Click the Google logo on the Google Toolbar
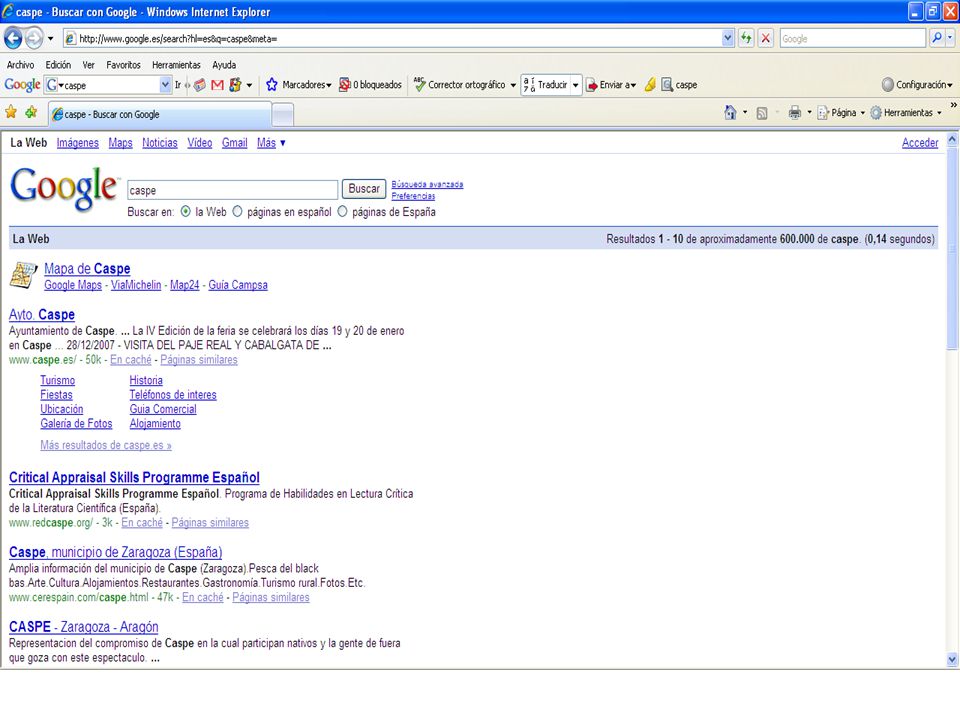 tap(22, 85)
